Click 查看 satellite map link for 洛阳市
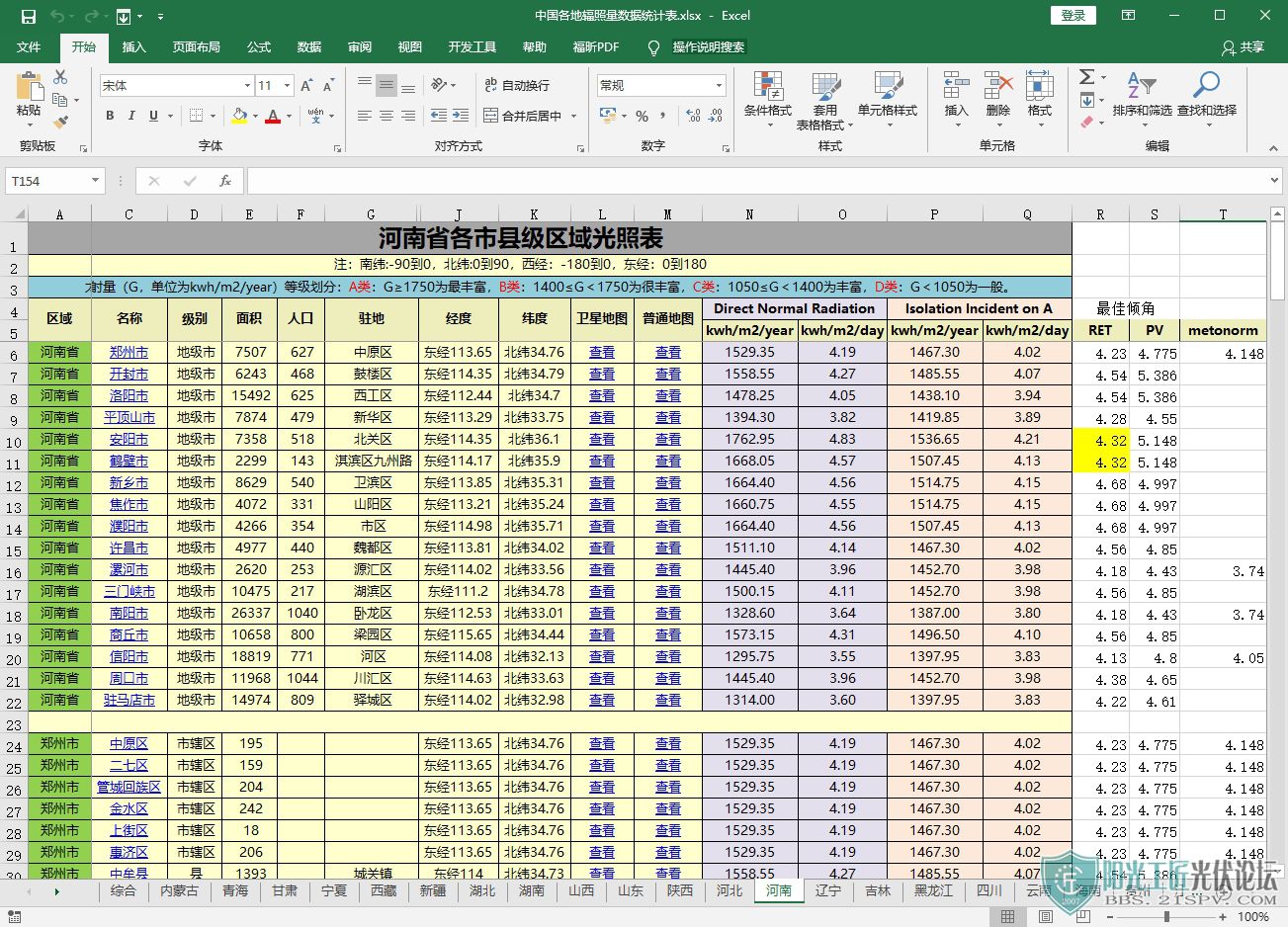 pyautogui.click(x=602, y=395)
